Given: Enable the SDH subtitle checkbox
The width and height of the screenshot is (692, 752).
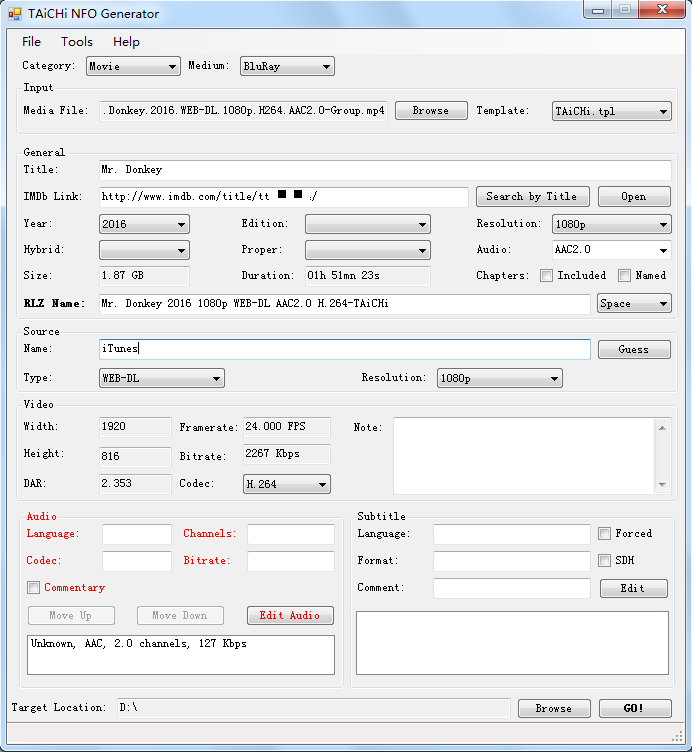Looking at the screenshot, I should (604, 560).
